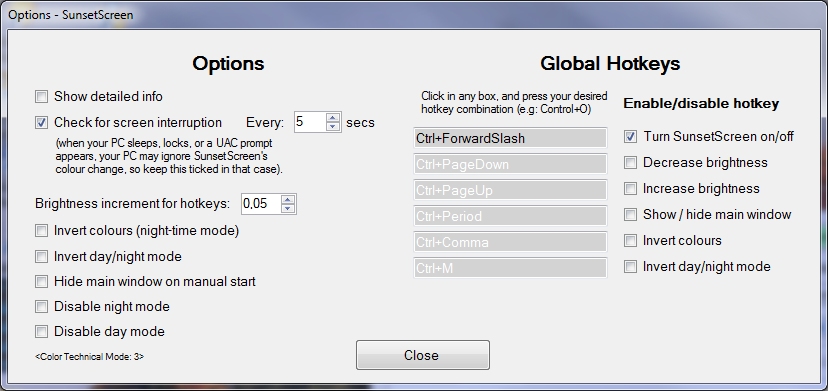Click the Ctrl+PageDown hotkey box
Viewport: 828px width, 391px height.
[510, 164]
